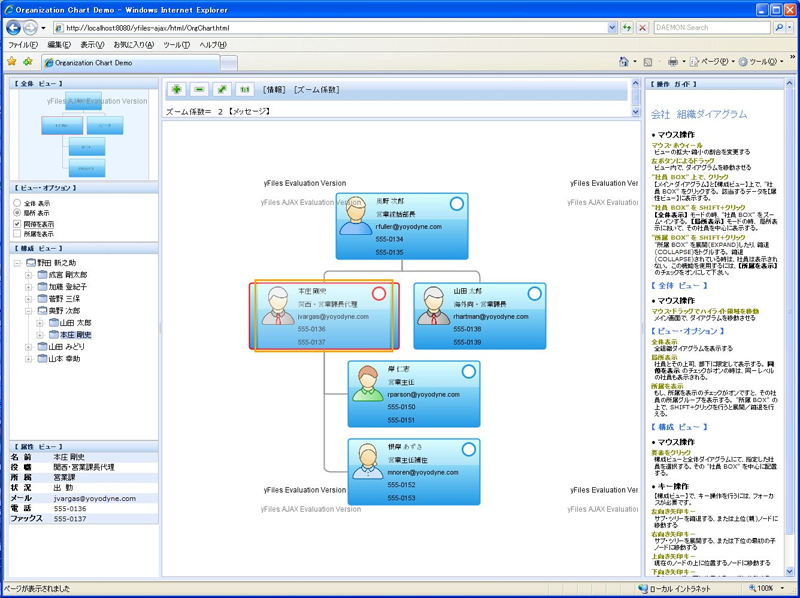This screenshot has height=598, width=800.
Task: Expand the 山本 幸助 tree node
Action: click(x=29, y=359)
